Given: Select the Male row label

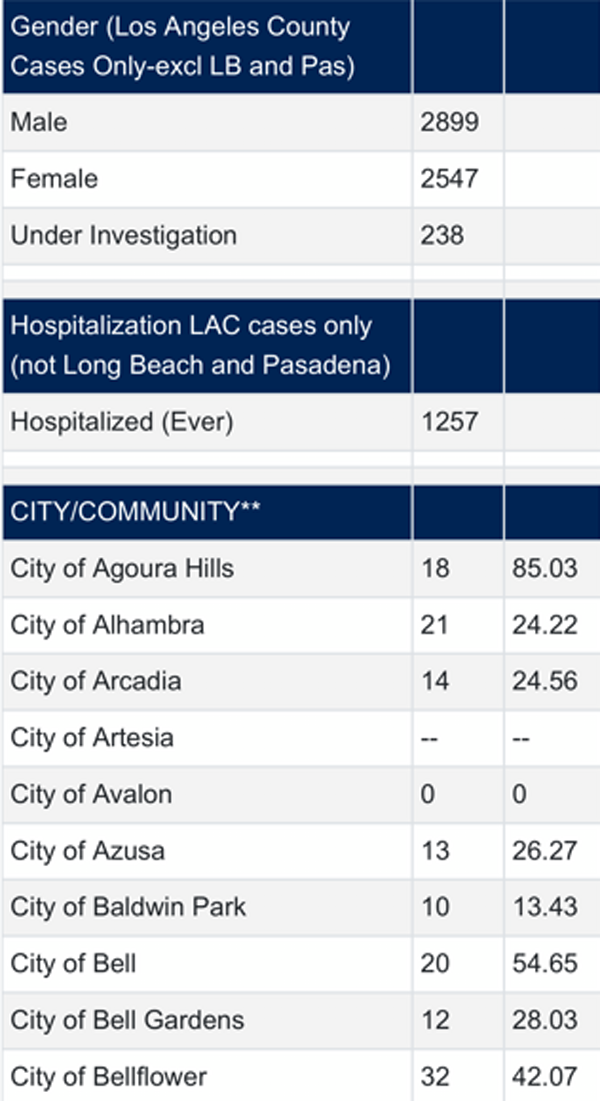Looking at the screenshot, I should click(x=39, y=122).
